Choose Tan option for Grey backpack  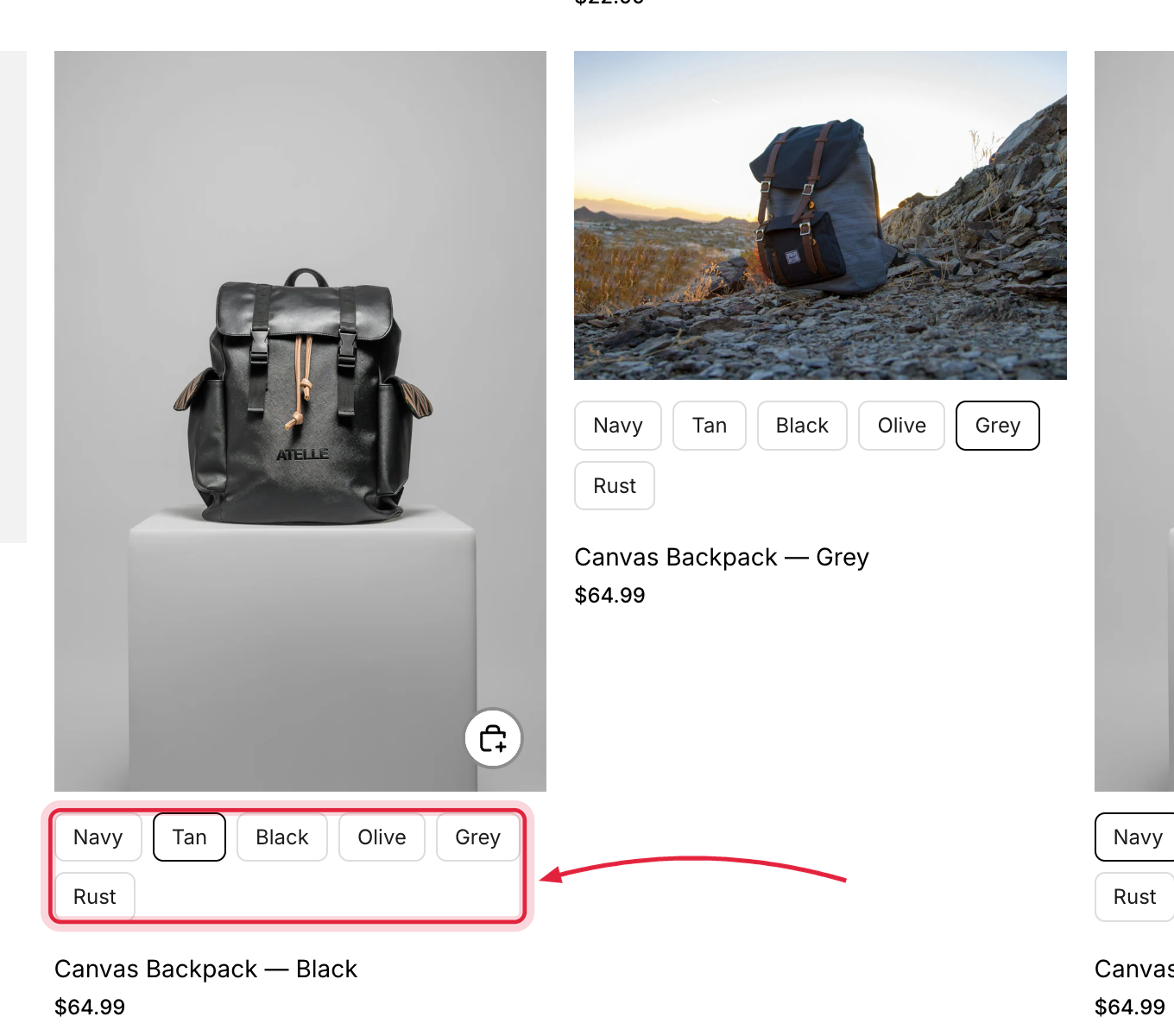coord(710,426)
